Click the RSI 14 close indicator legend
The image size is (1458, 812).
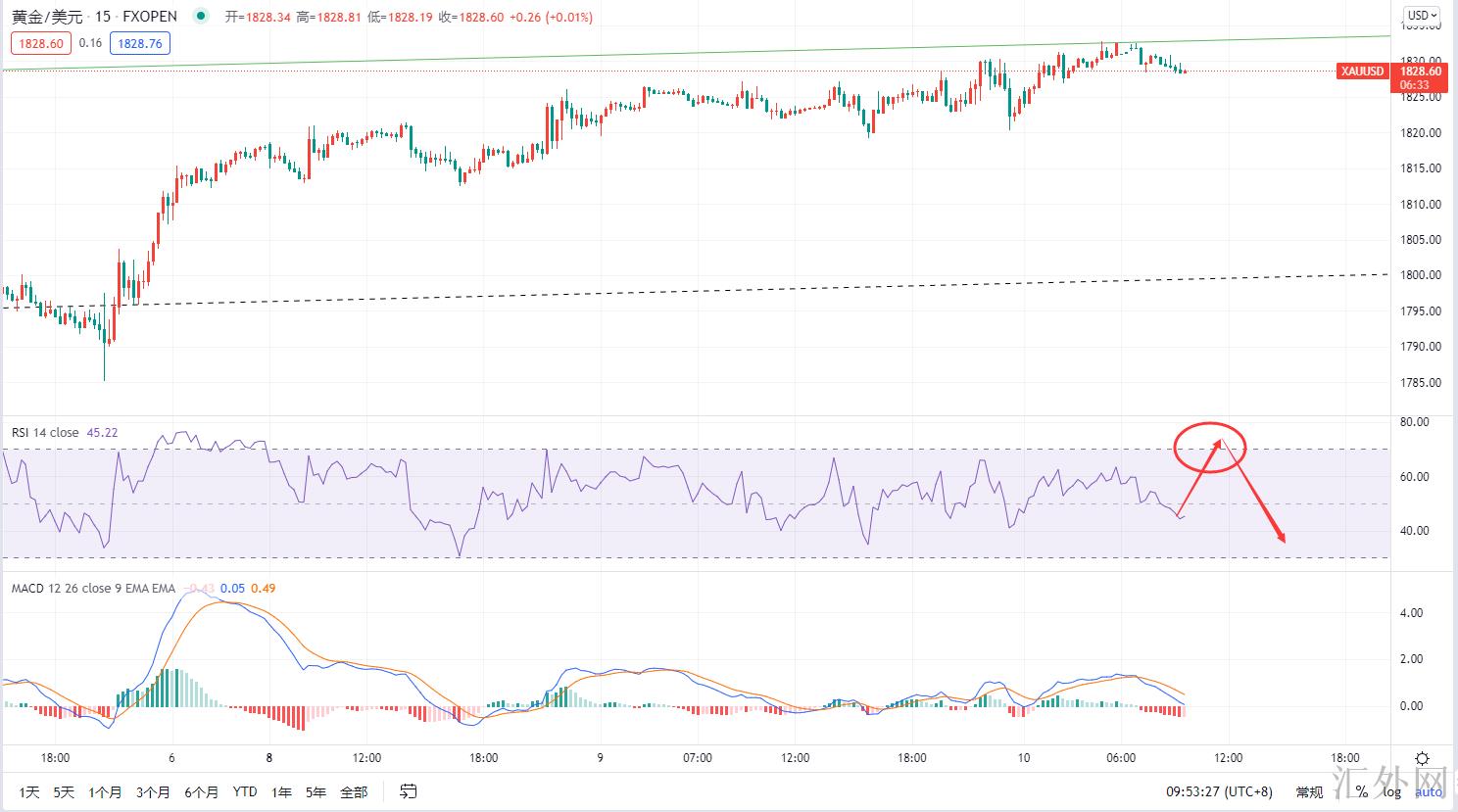click(x=45, y=432)
